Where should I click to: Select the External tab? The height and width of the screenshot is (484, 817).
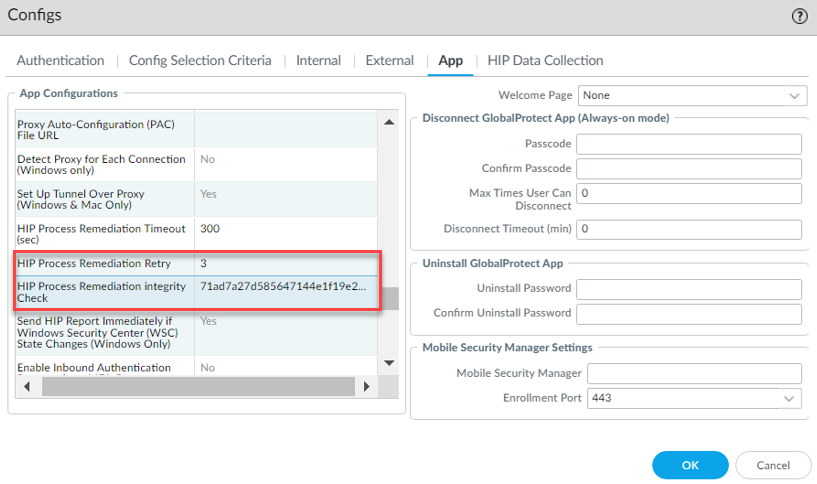click(x=389, y=60)
